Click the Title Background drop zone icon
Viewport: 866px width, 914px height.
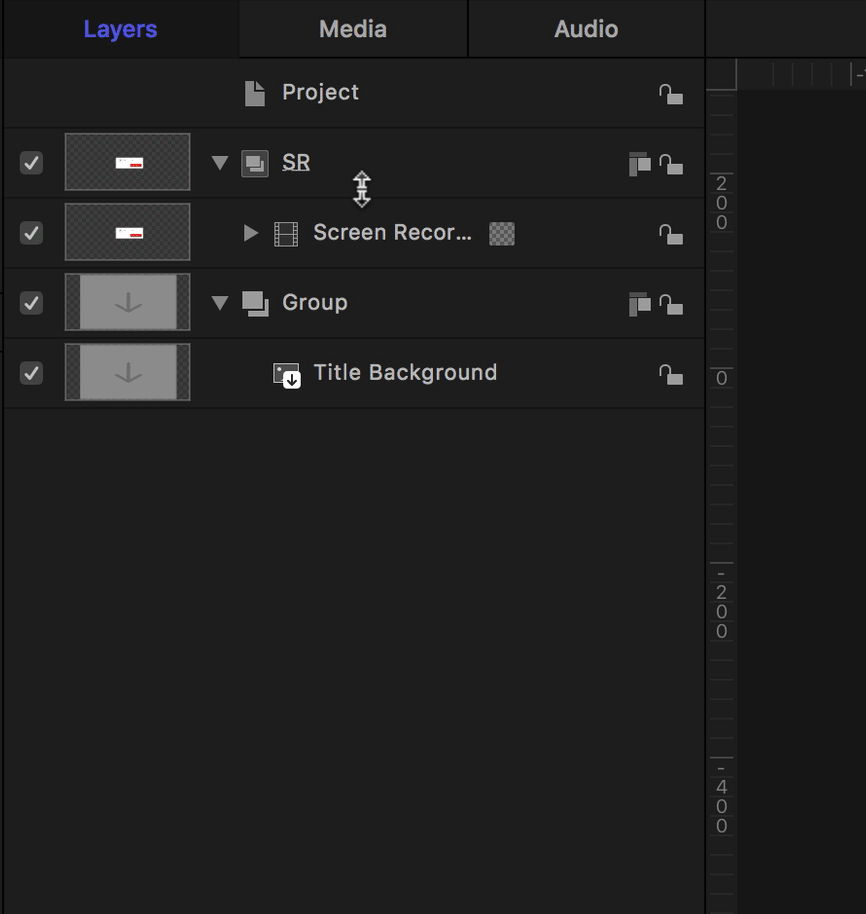point(287,375)
